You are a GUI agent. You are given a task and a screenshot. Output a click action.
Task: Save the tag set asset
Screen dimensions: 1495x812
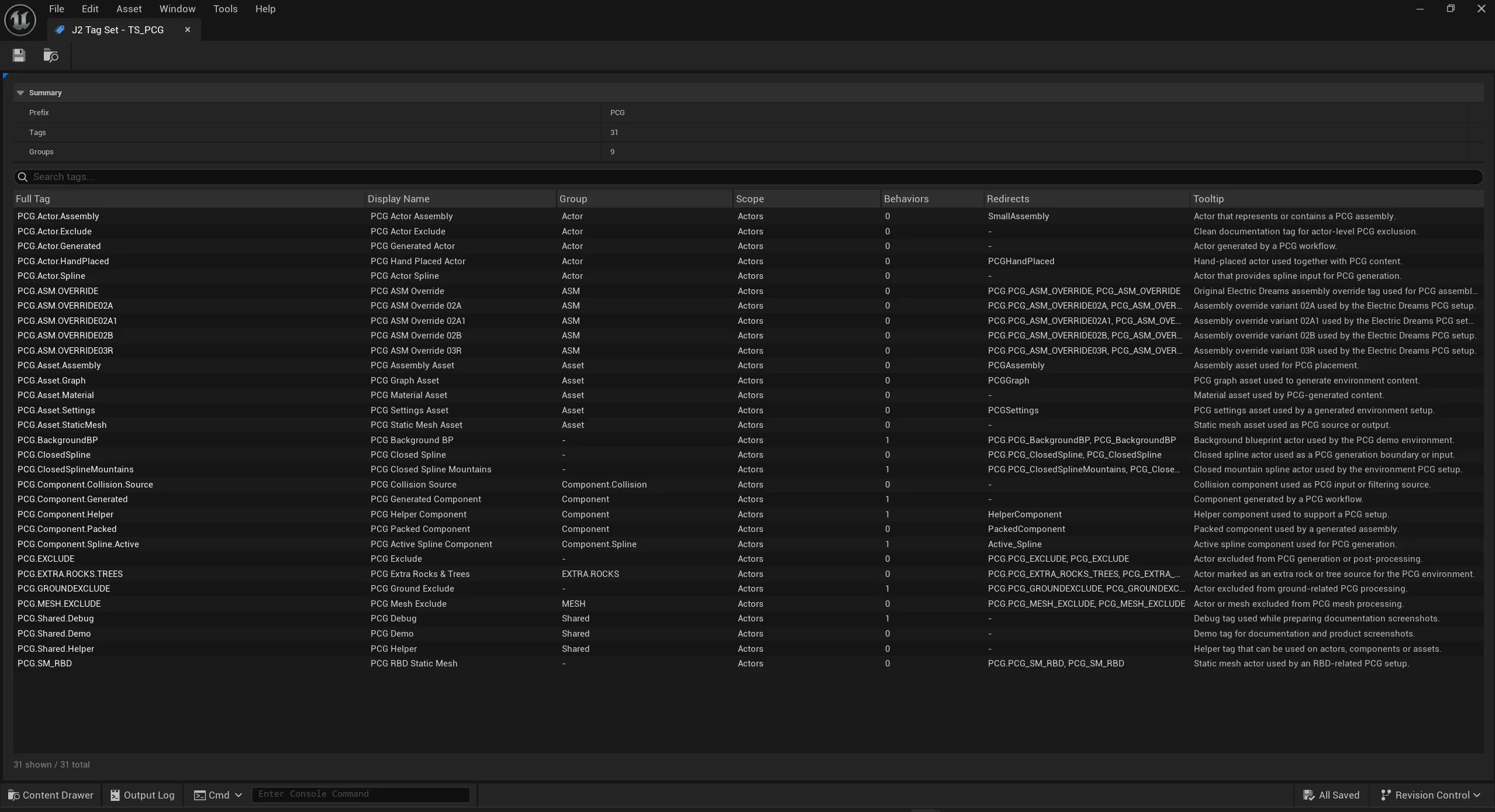(19, 56)
